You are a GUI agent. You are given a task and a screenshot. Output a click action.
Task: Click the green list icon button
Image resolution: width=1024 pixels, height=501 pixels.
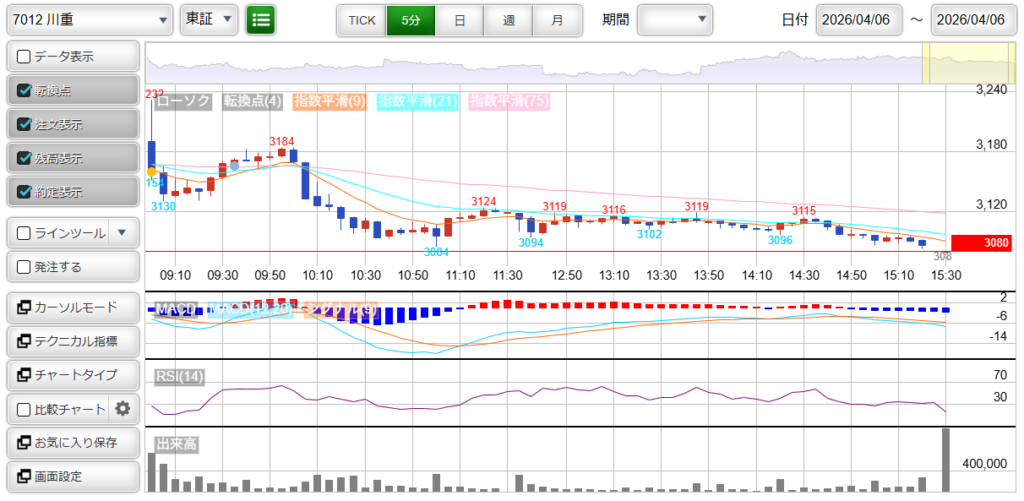click(261, 19)
